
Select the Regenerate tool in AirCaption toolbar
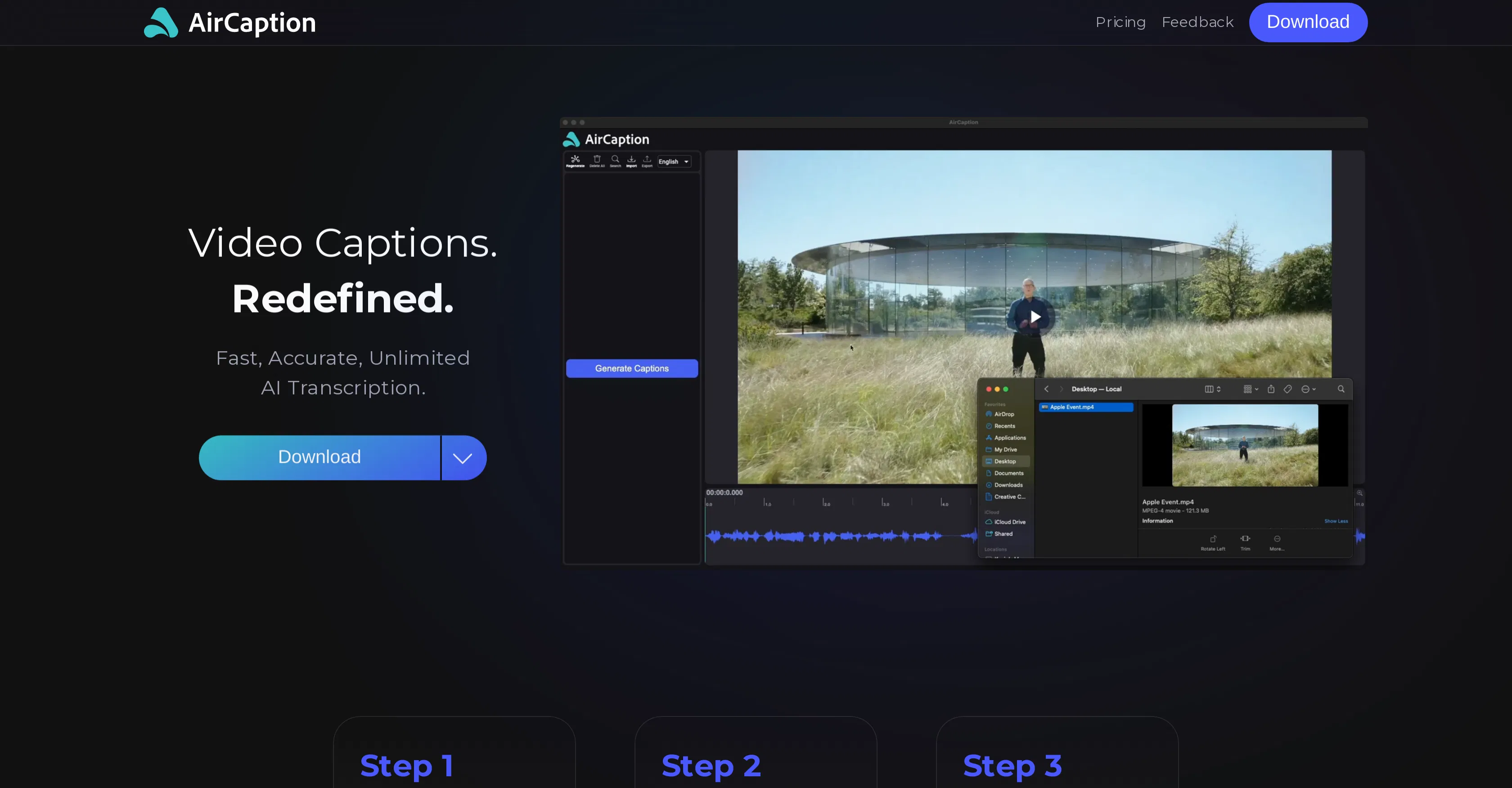[x=575, y=158]
